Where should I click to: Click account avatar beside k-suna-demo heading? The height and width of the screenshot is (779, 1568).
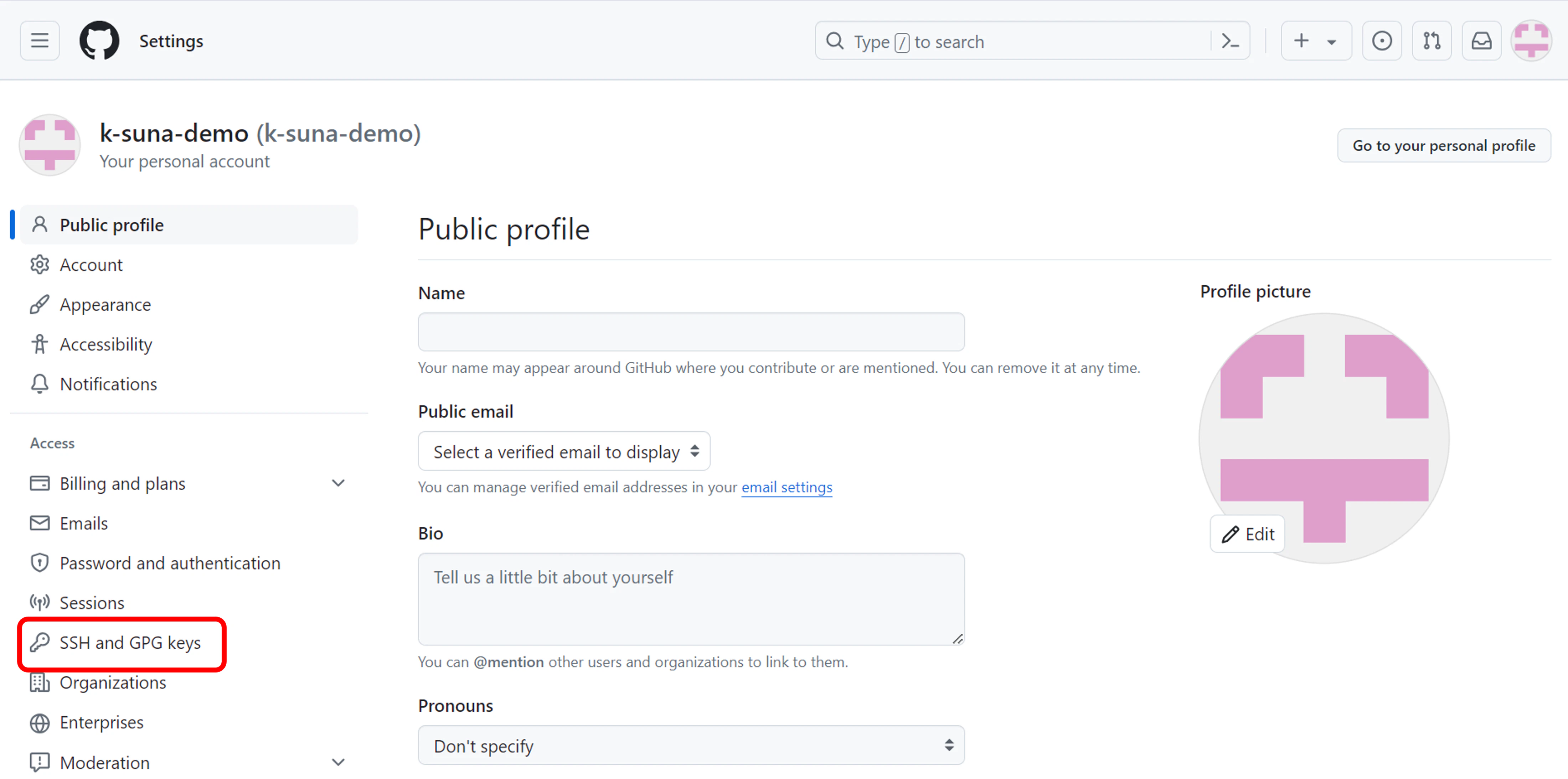coord(50,145)
